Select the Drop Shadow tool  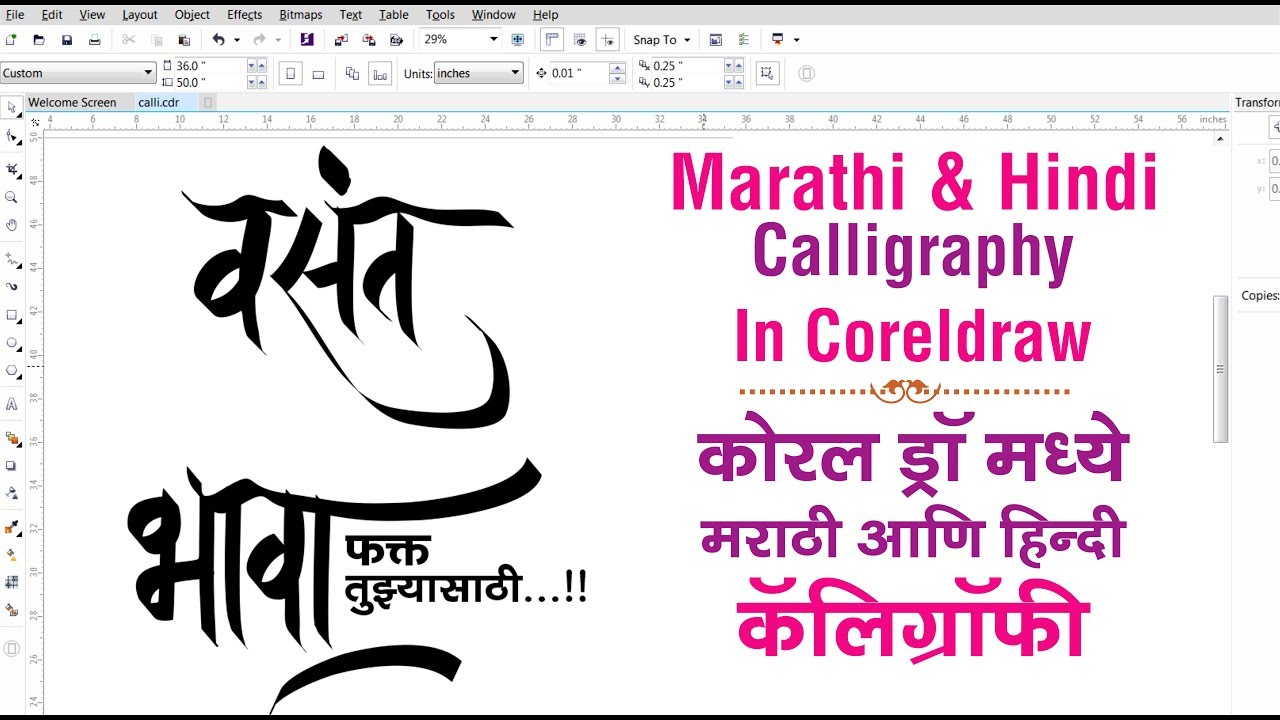click(x=12, y=466)
